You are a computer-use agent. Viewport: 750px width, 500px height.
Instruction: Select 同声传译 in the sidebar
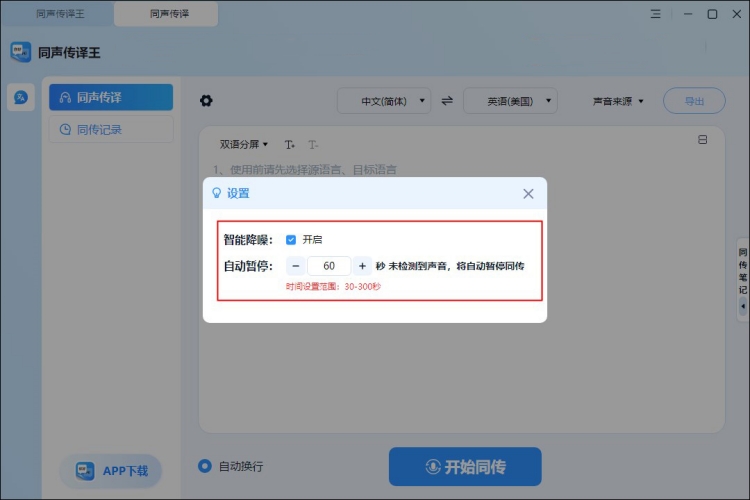(x=111, y=98)
